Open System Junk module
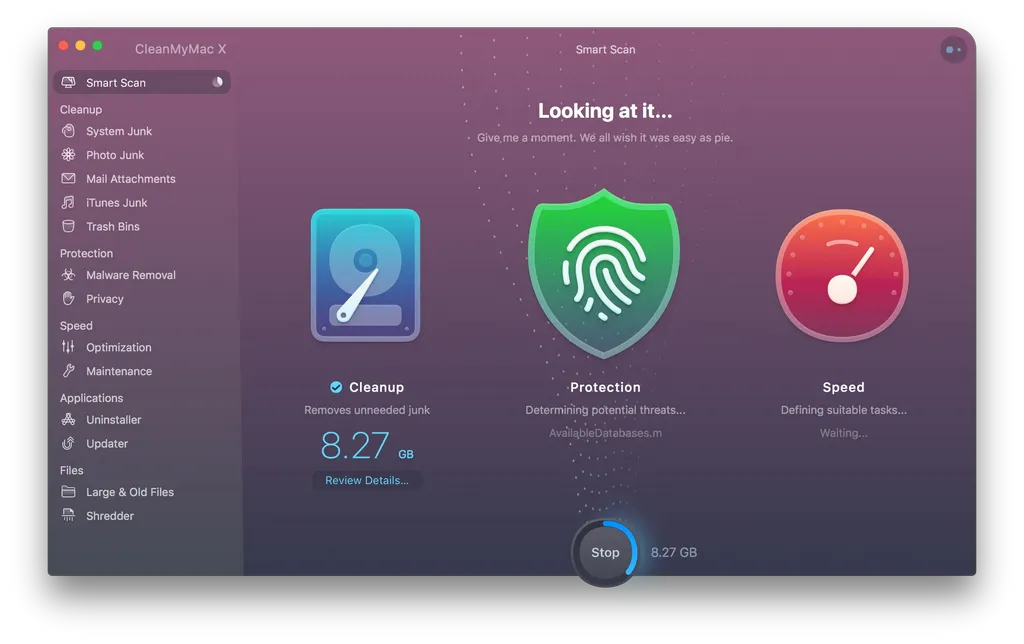The width and height of the screenshot is (1024, 644). click(x=119, y=131)
